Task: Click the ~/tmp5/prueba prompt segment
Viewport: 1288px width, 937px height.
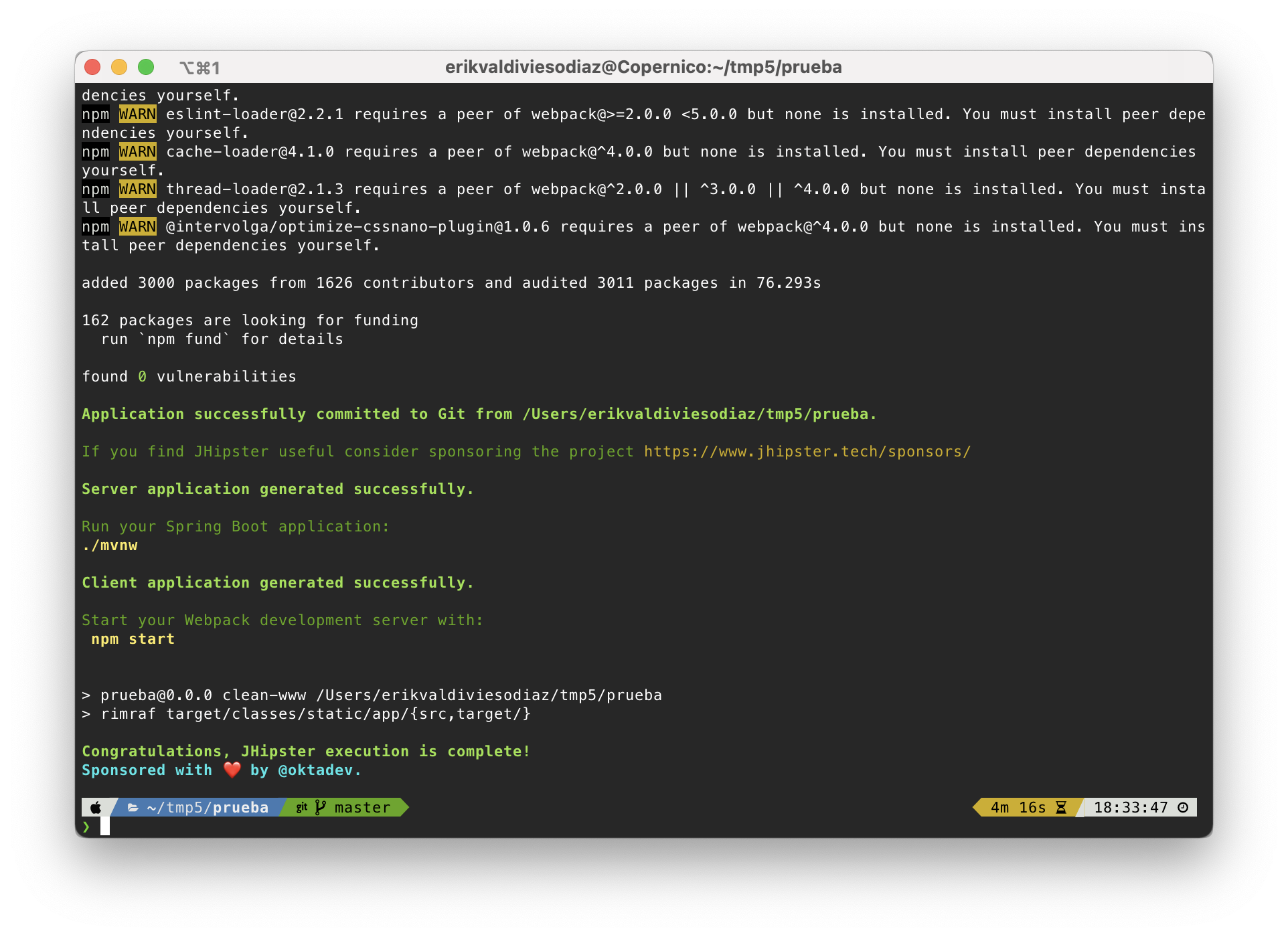Action: 208,808
